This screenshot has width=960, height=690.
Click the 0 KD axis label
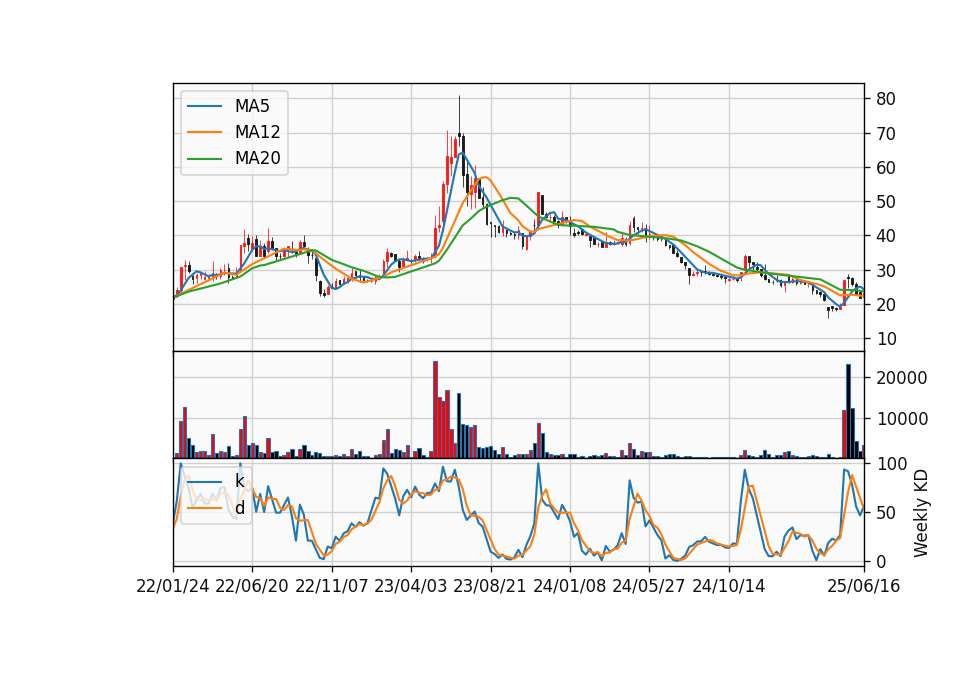pos(882,561)
